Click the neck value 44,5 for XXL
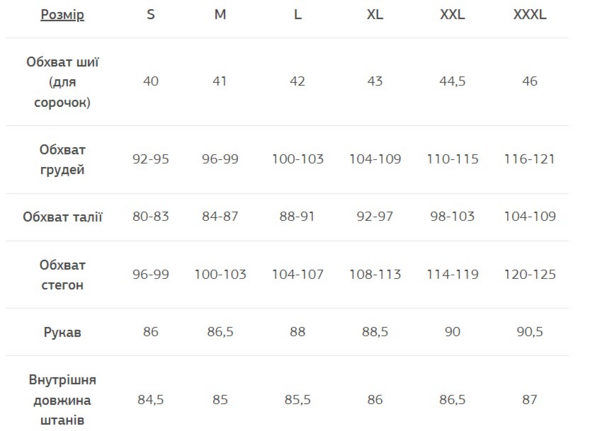 point(453,81)
